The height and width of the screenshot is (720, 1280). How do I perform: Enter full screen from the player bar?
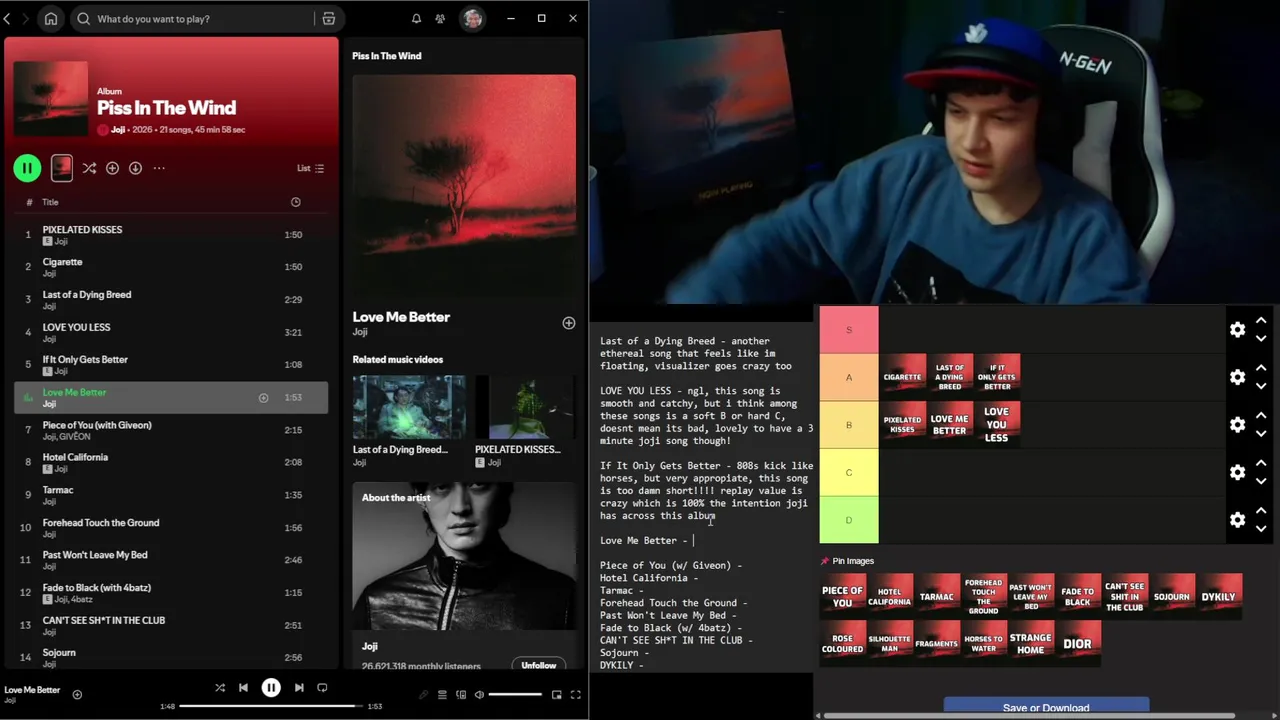[x=575, y=694]
